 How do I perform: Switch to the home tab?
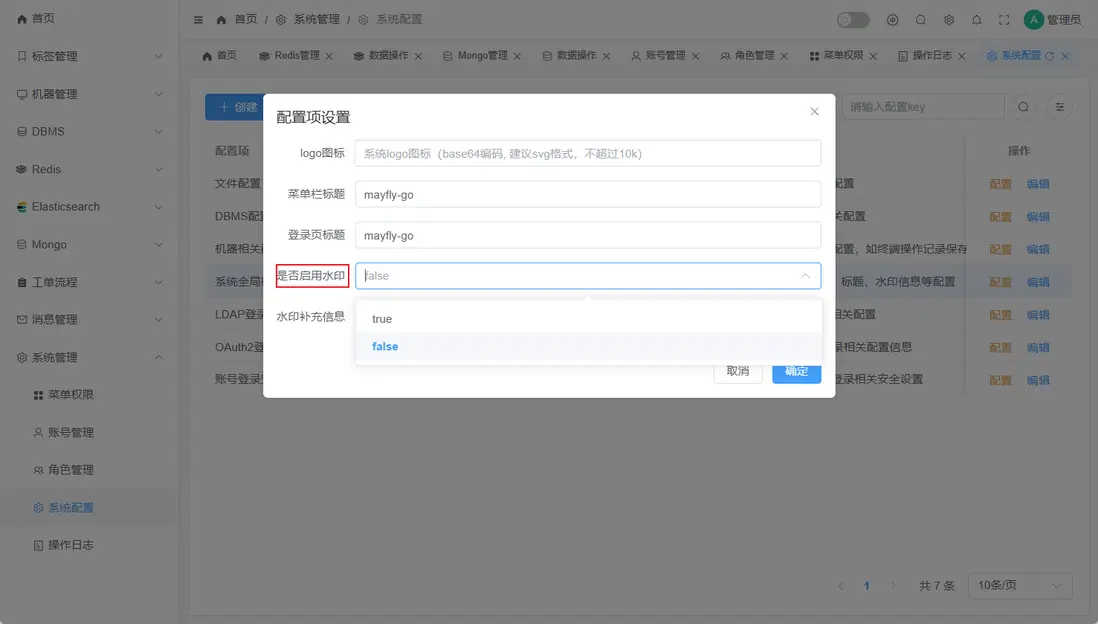pos(219,55)
